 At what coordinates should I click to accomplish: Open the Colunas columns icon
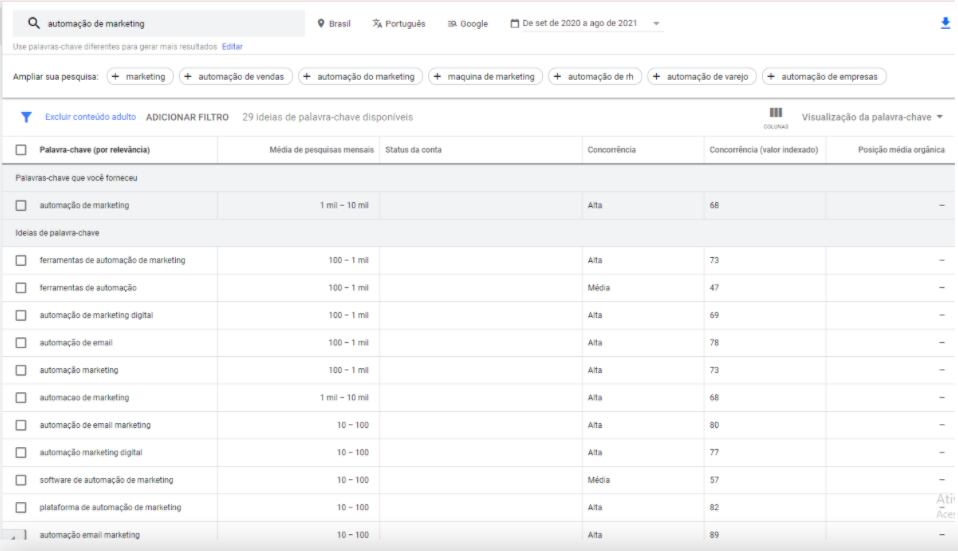[x=775, y=117]
